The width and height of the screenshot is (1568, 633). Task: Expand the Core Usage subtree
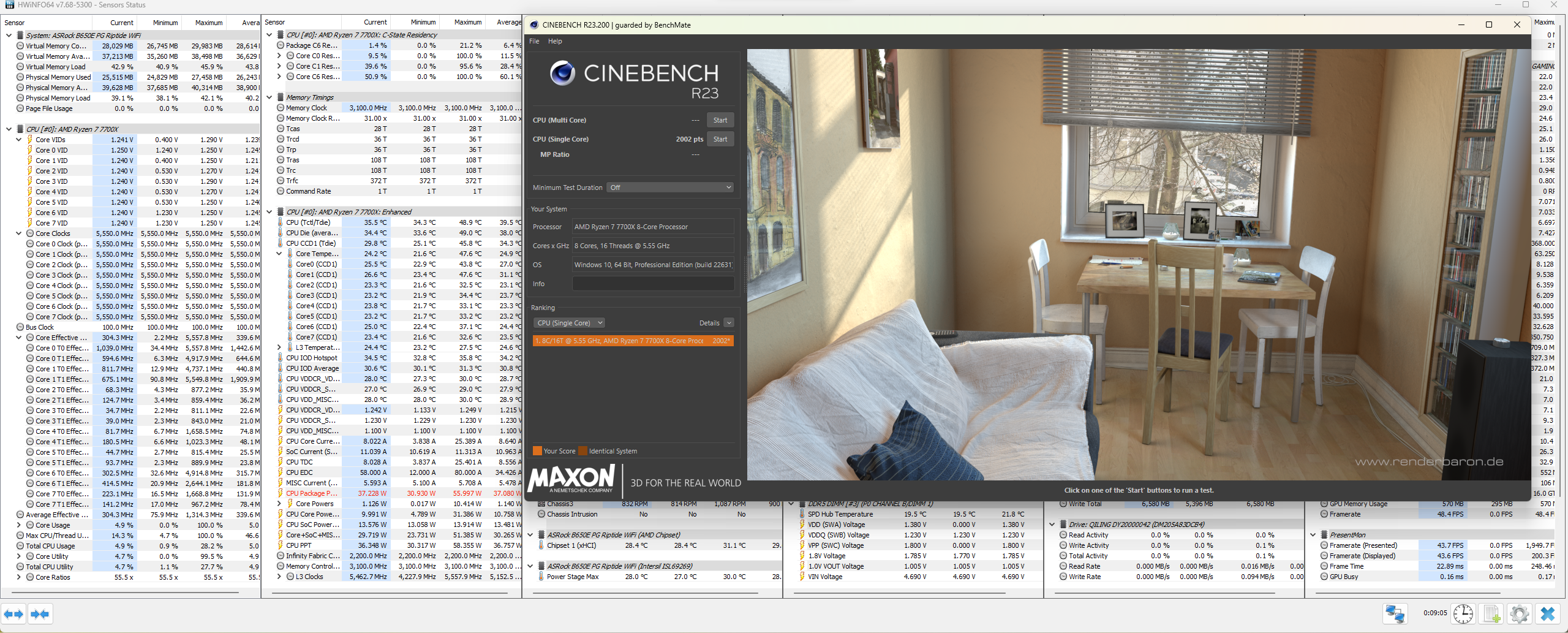point(18,525)
